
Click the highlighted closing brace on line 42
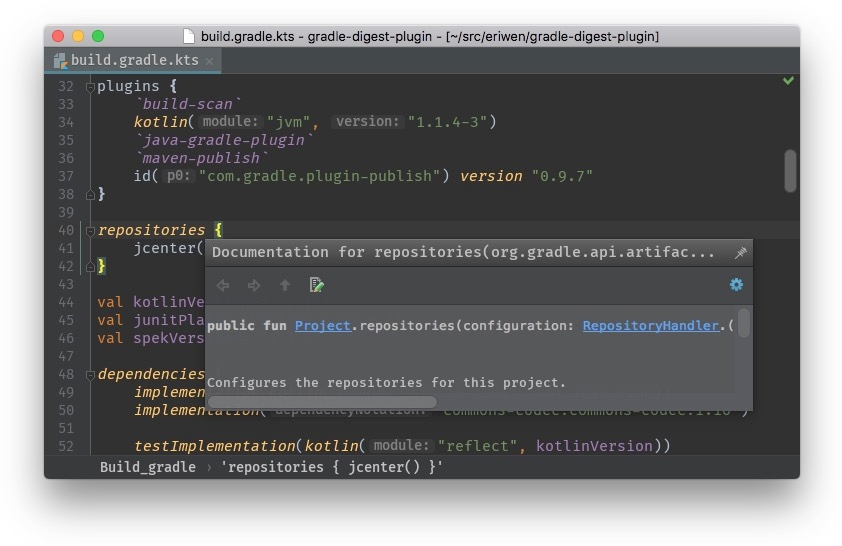click(101, 266)
